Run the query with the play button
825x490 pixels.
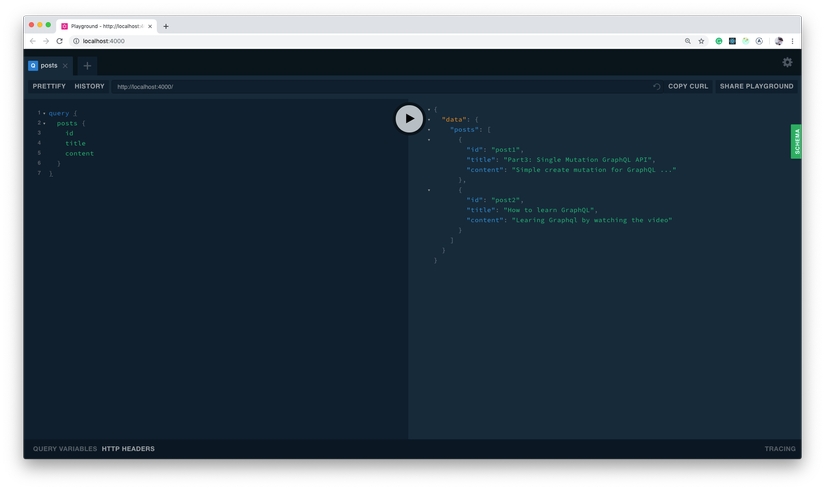tap(409, 119)
